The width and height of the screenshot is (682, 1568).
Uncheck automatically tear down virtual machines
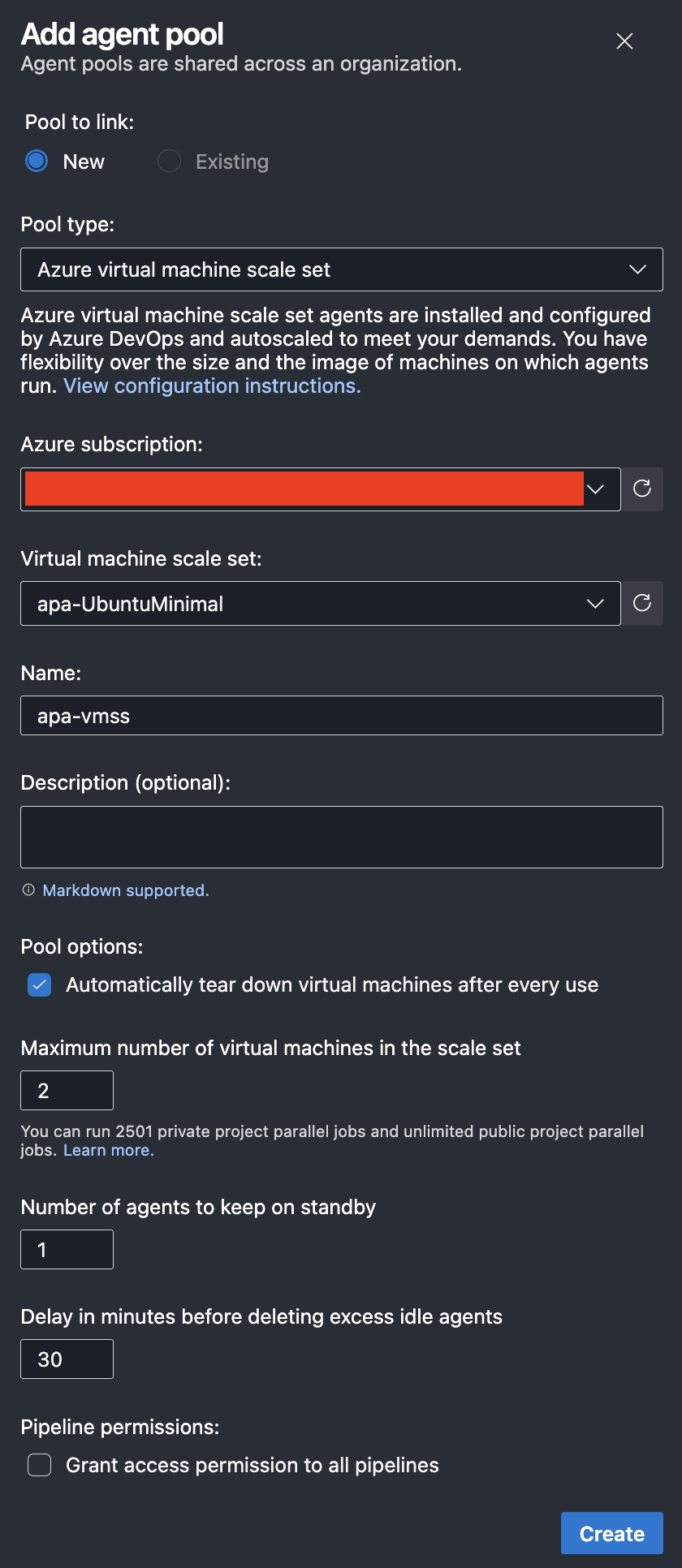click(x=39, y=985)
